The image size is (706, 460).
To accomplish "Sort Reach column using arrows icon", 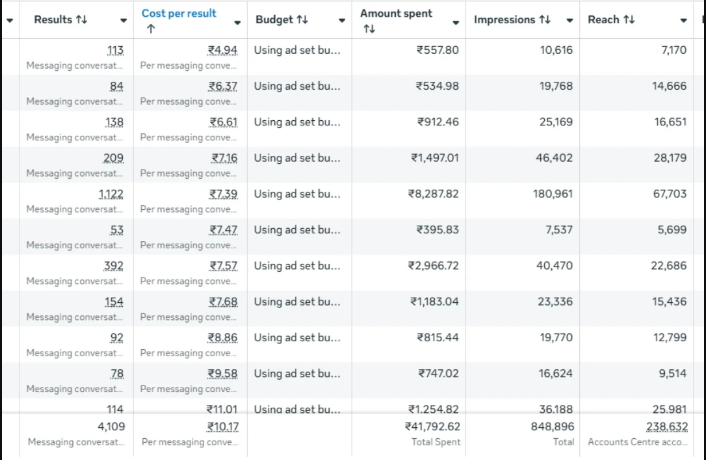I will point(629,19).
